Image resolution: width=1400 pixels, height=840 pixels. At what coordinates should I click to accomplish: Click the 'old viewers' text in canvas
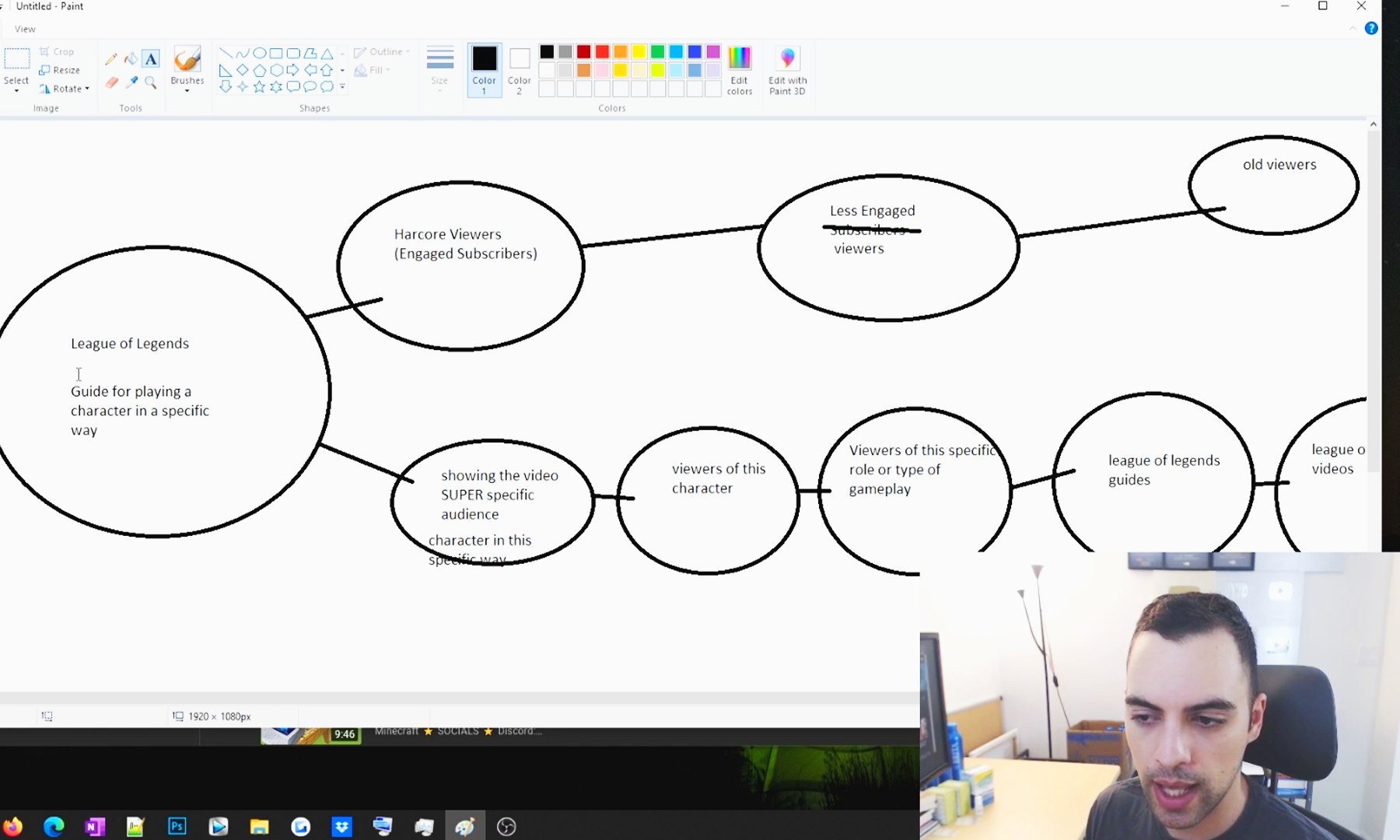[x=1279, y=164]
